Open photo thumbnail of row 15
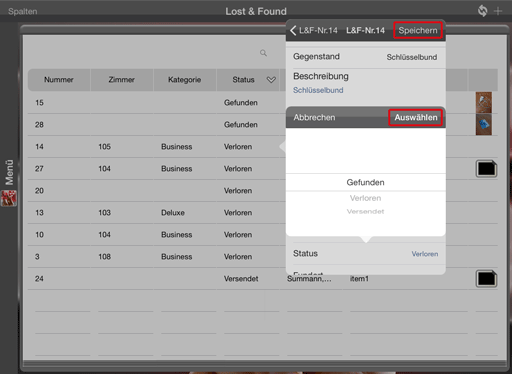 (x=484, y=102)
